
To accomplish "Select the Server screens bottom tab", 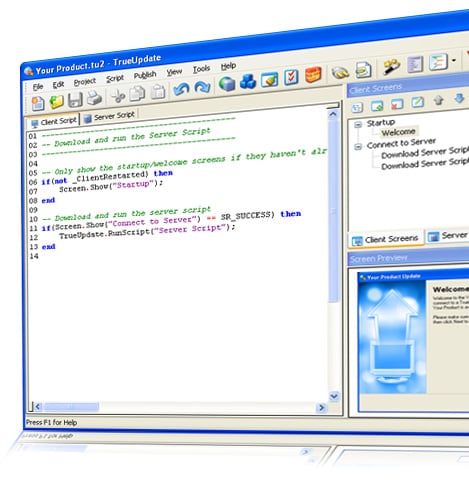I will [x=448, y=235].
